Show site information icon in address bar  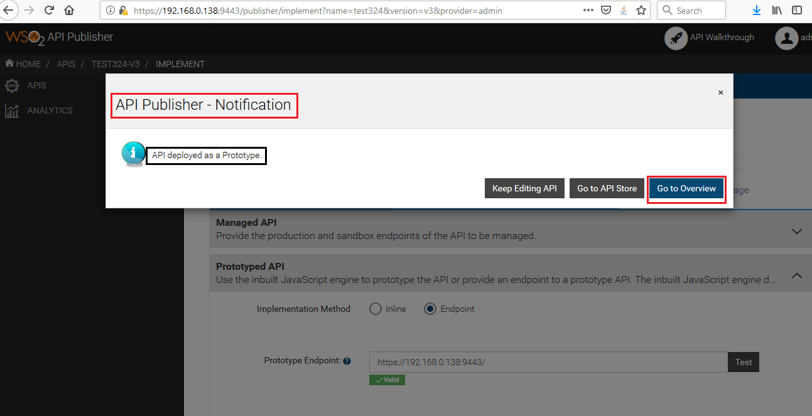pos(110,10)
